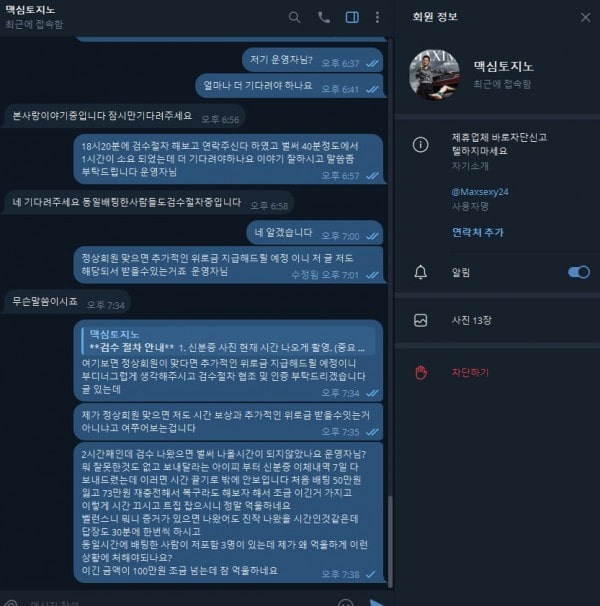
Task: Open the quoted 검수 절차 안내 reply
Action: [x=228, y=341]
